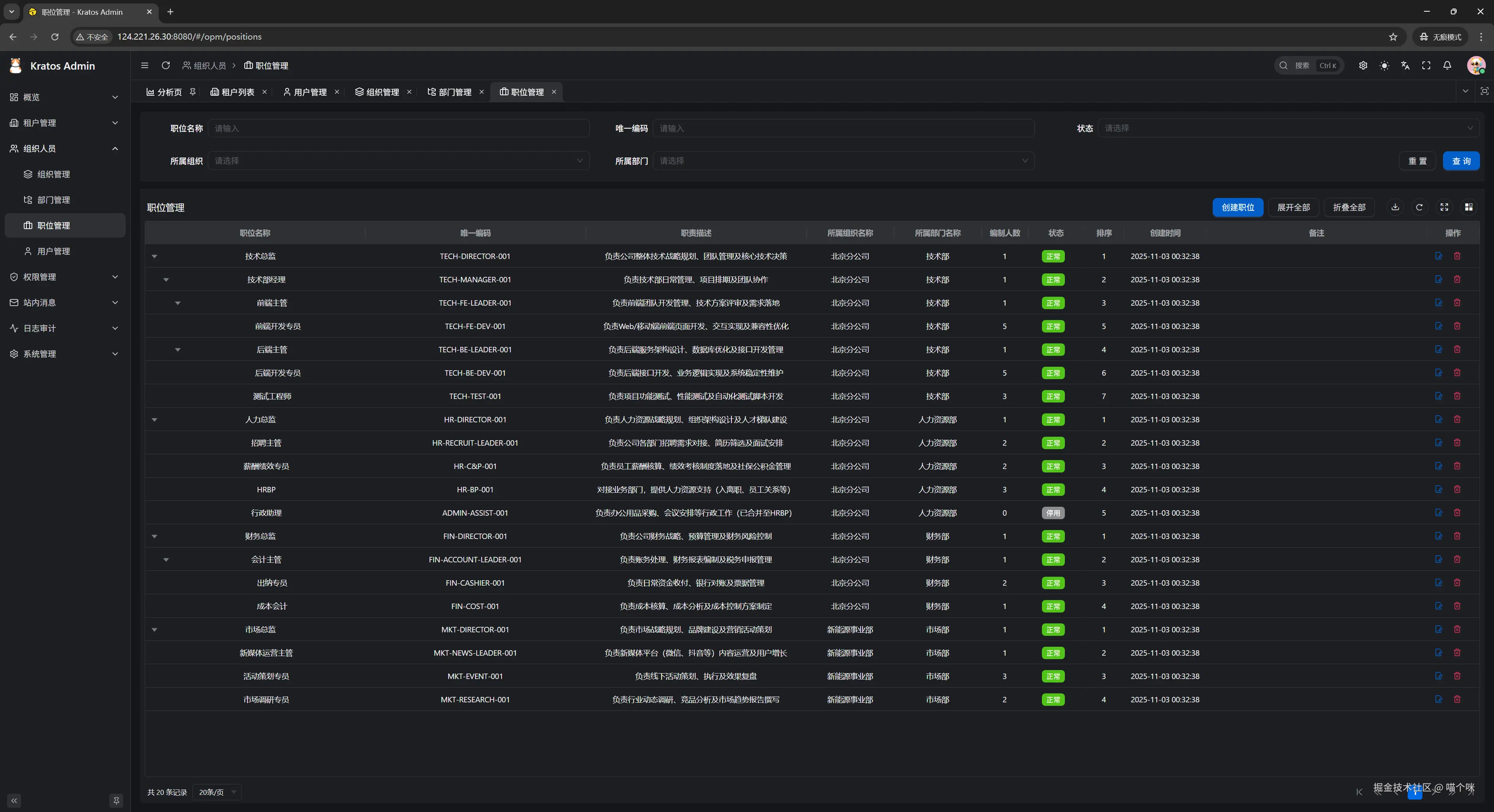This screenshot has height=812, width=1494.
Task: Toggle the sidebar hamburger menu icon
Action: pyautogui.click(x=144, y=65)
